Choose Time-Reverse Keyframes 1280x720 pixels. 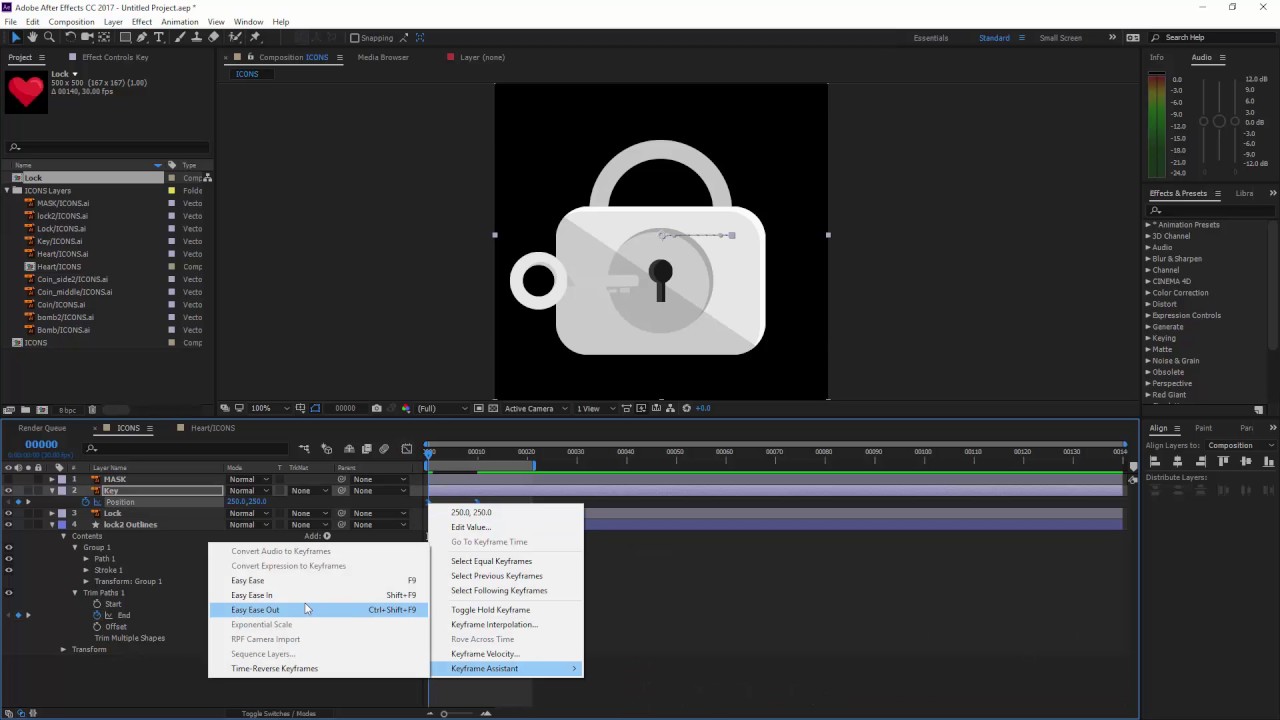pos(318,668)
